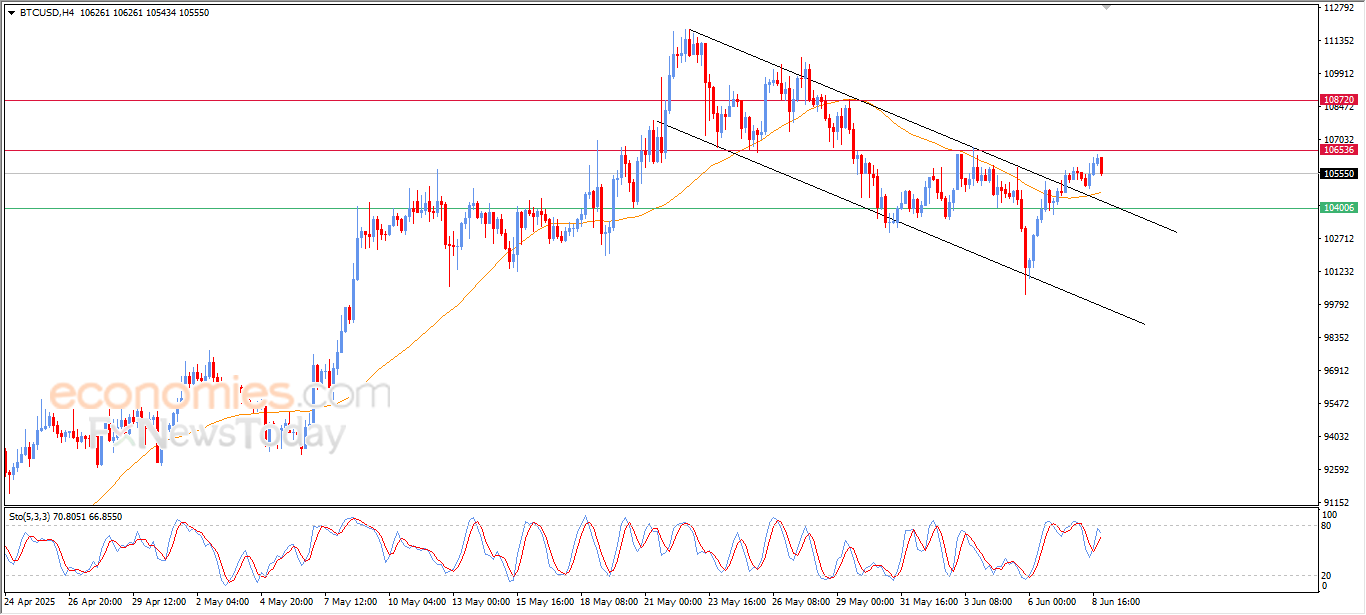
Task: Click the 99792 price axis value
Action: [x=1336, y=305]
